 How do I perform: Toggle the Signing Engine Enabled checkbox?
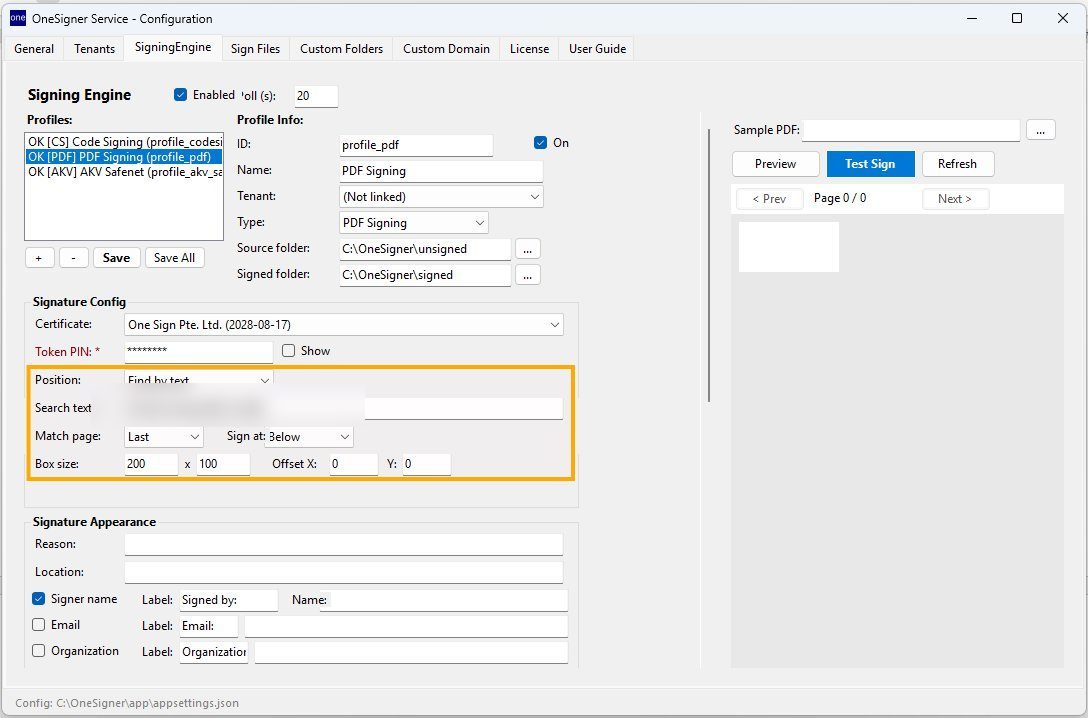tap(180, 95)
